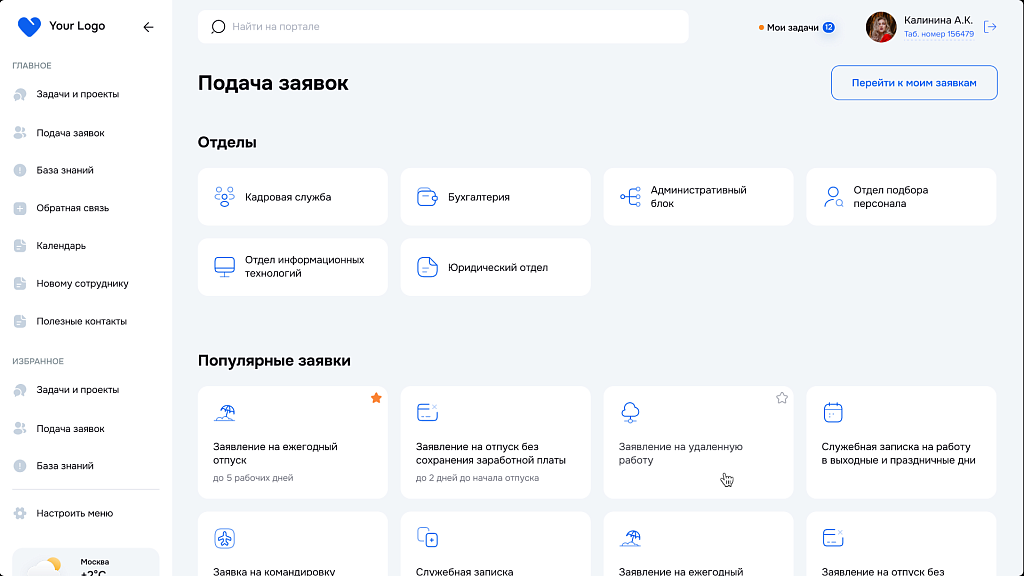
Task: Unfavorite Заявление на ежегодный отпуск via orange star
Action: [376, 397]
